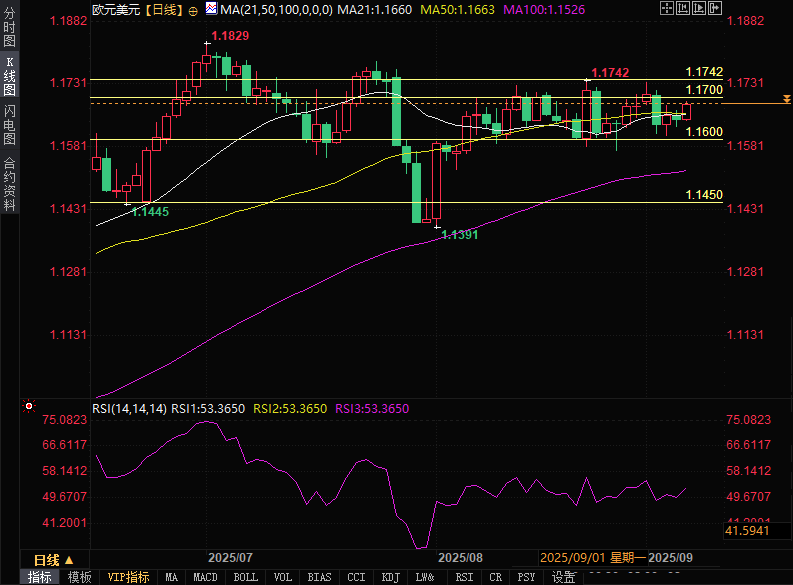Switch to the 模板 tab
This screenshot has height=585, width=793.
tap(79, 577)
